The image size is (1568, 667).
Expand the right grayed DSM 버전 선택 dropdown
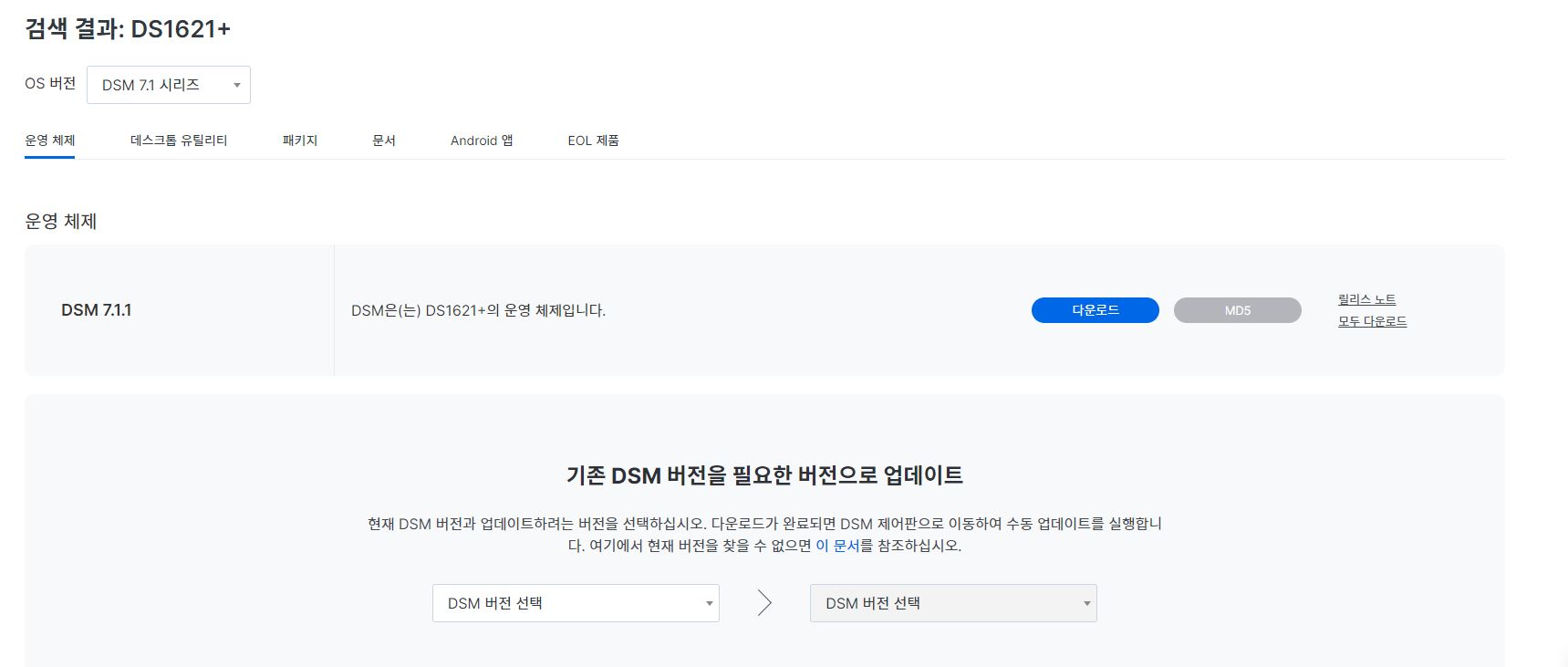(x=953, y=603)
